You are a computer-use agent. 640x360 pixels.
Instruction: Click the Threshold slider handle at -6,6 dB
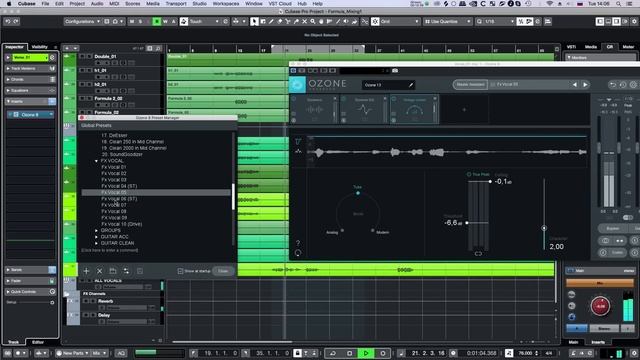tap(467, 223)
